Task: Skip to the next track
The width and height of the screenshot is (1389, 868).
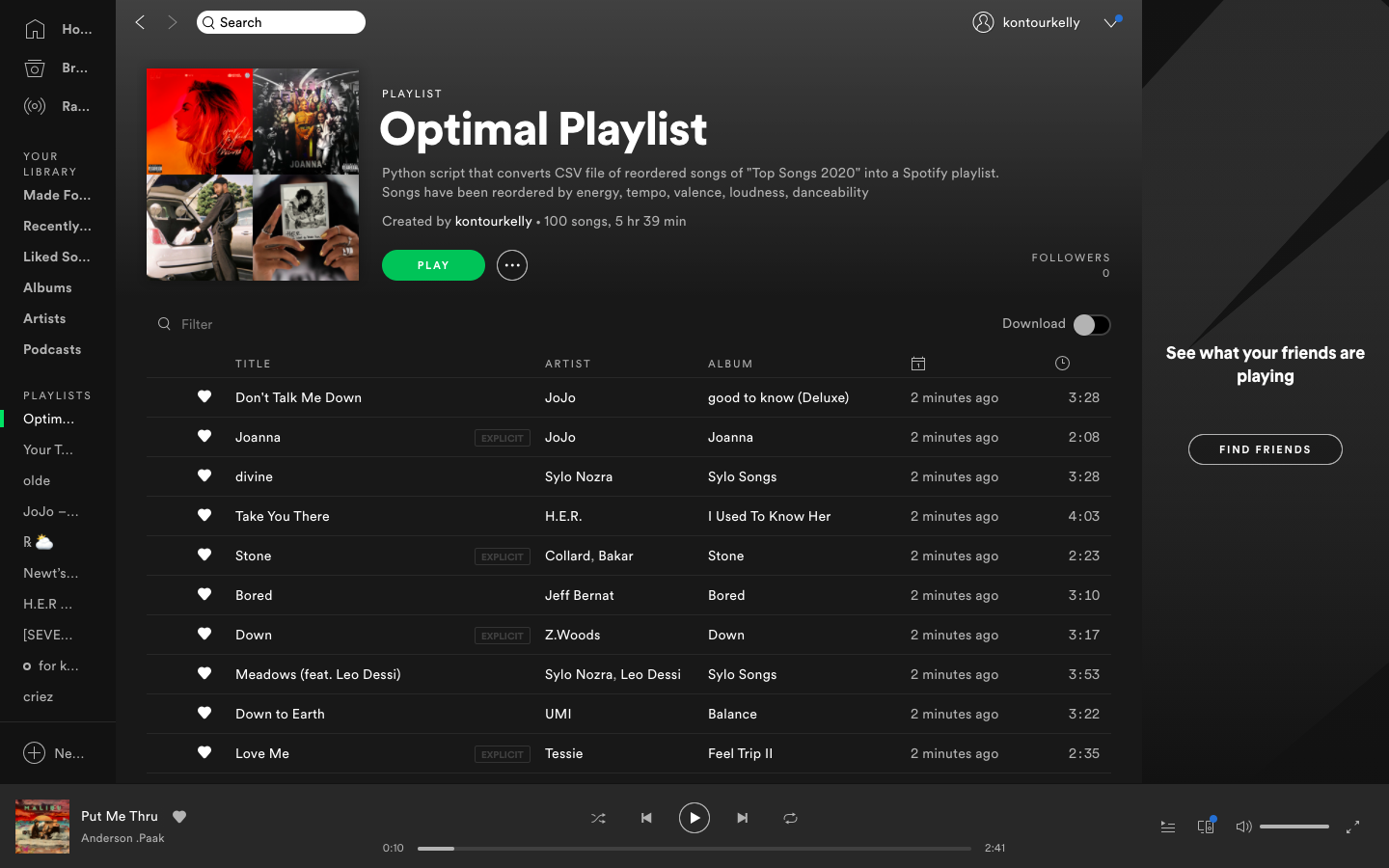Action: [x=742, y=818]
